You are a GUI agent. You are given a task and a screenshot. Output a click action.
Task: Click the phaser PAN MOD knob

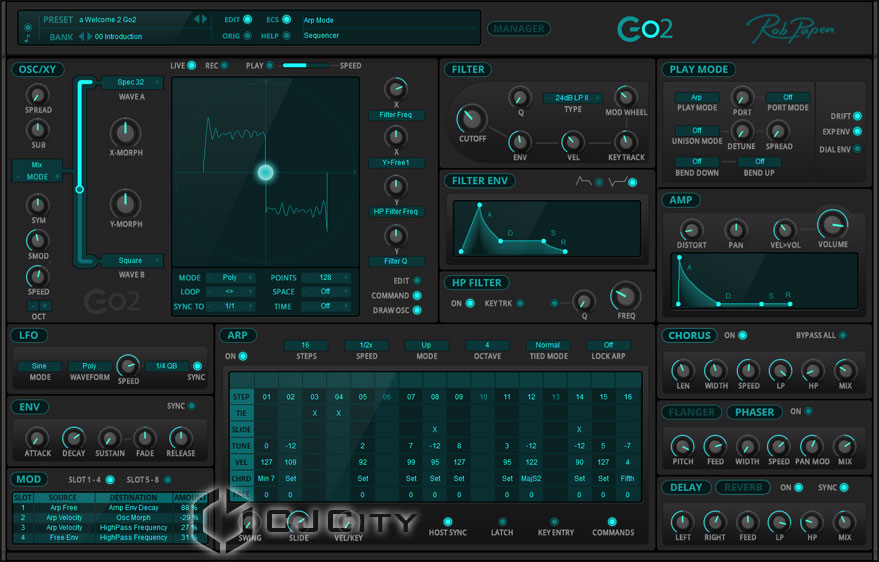point(812,447)
